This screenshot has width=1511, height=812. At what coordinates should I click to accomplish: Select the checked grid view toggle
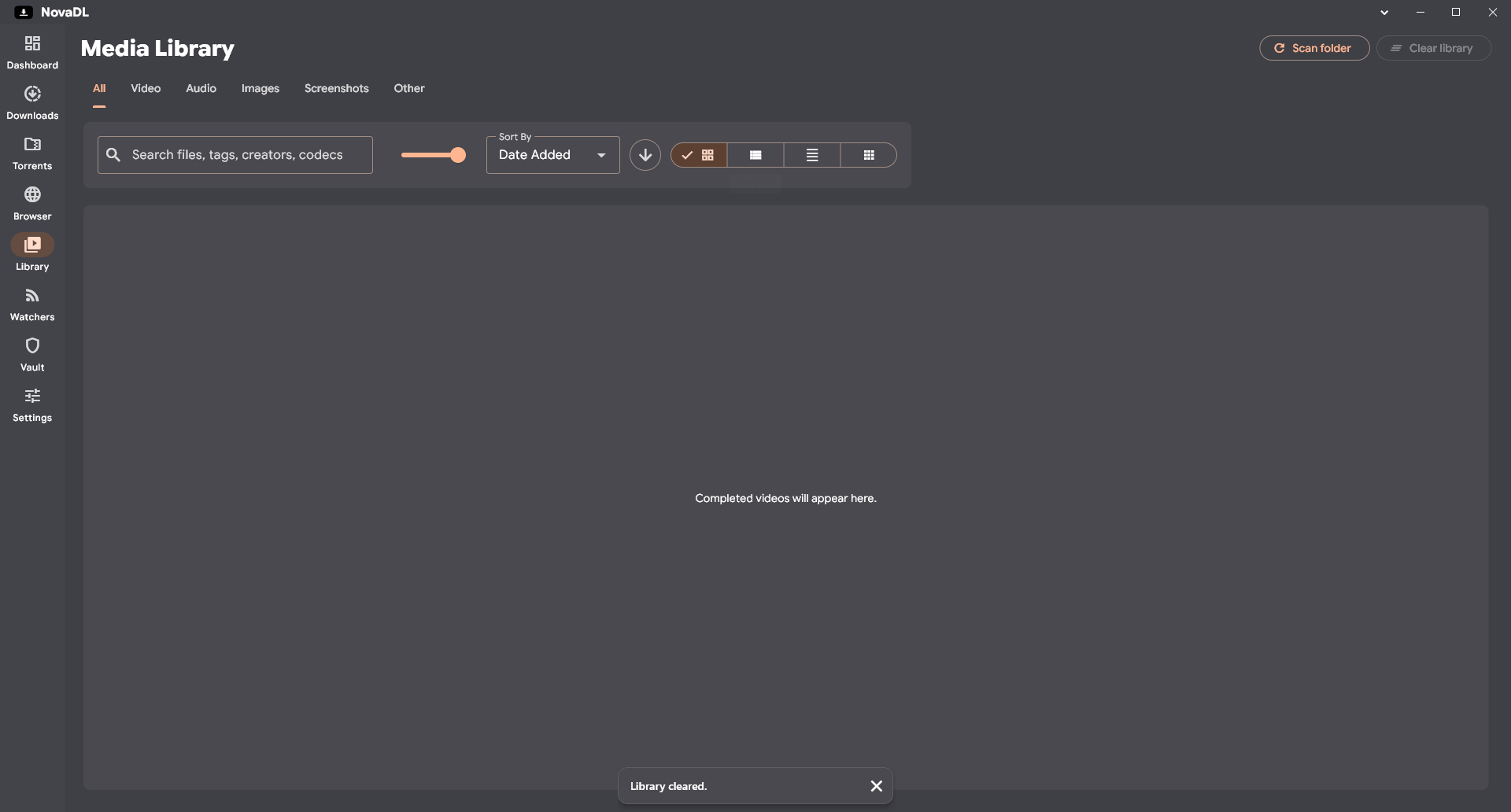tap(699, 155)
